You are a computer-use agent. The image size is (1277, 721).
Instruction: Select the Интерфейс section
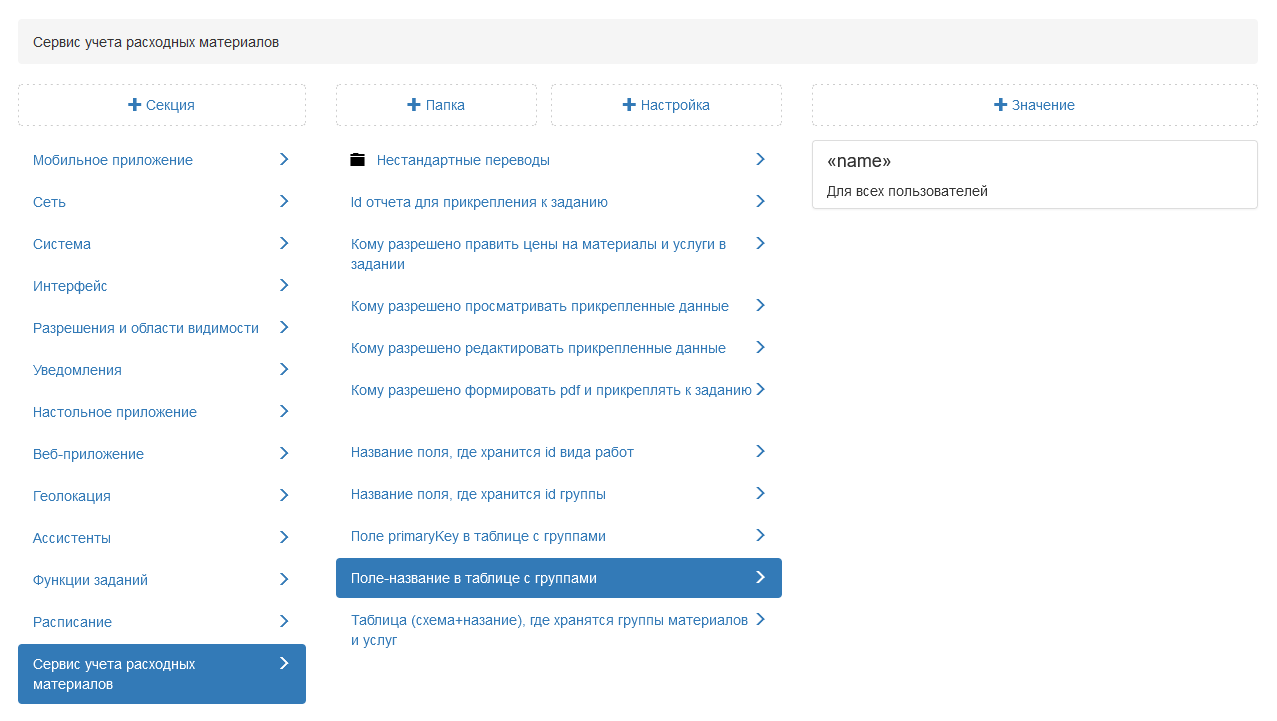pyautogui.click(x=70, y=286)
